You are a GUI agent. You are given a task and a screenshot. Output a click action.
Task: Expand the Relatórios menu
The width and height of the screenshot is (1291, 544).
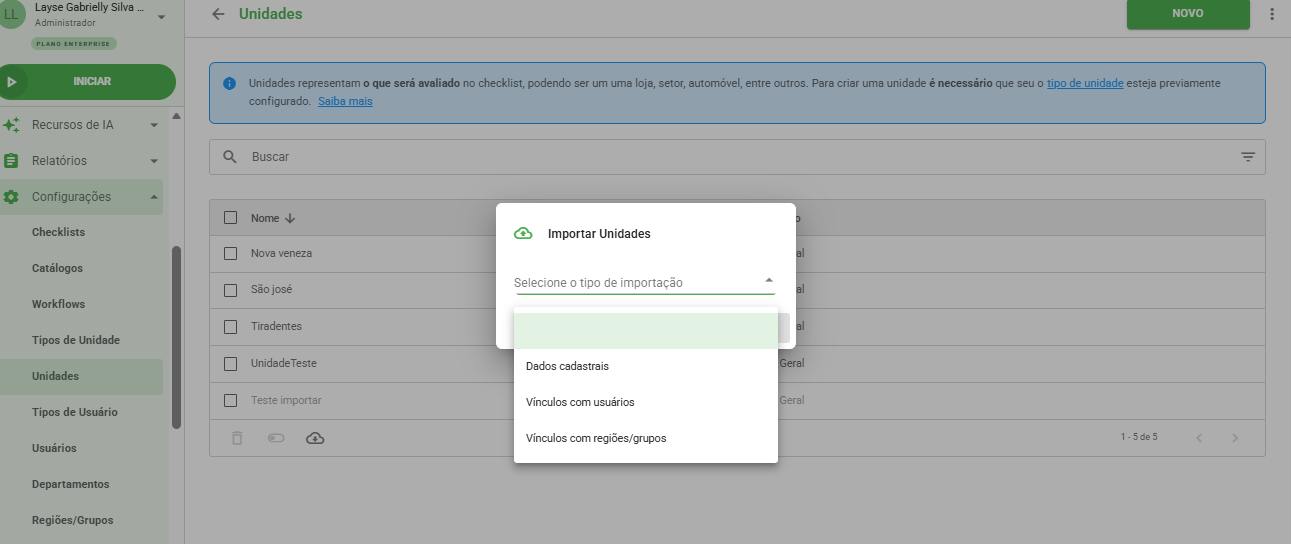(x=154, y=161)
